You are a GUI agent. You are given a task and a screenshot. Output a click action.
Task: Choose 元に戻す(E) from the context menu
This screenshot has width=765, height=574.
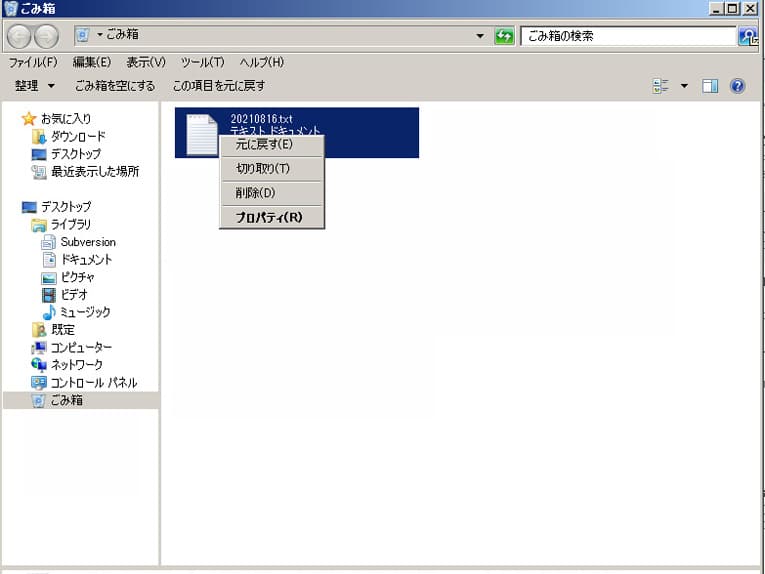(264, 144)
